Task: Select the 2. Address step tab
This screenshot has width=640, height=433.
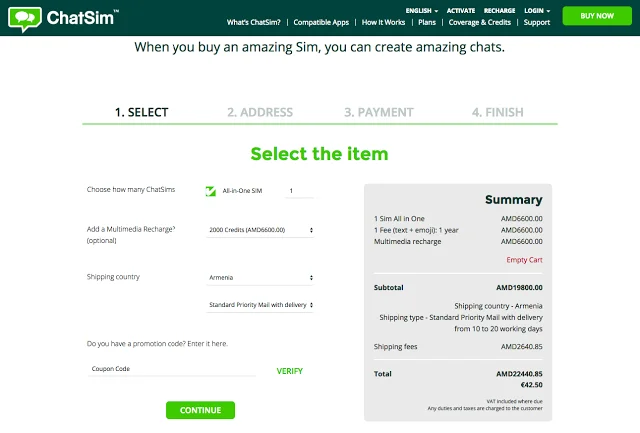Action: coord(259,112)
